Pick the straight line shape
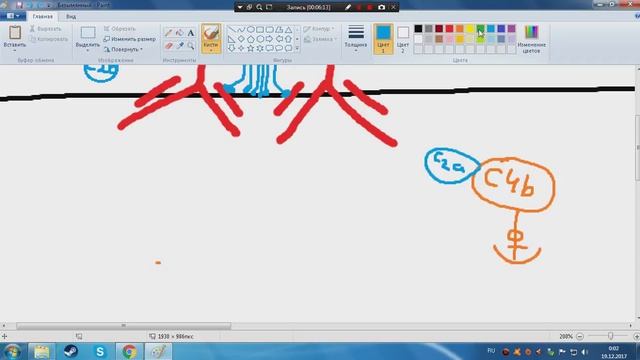 (x=231, y=30)
